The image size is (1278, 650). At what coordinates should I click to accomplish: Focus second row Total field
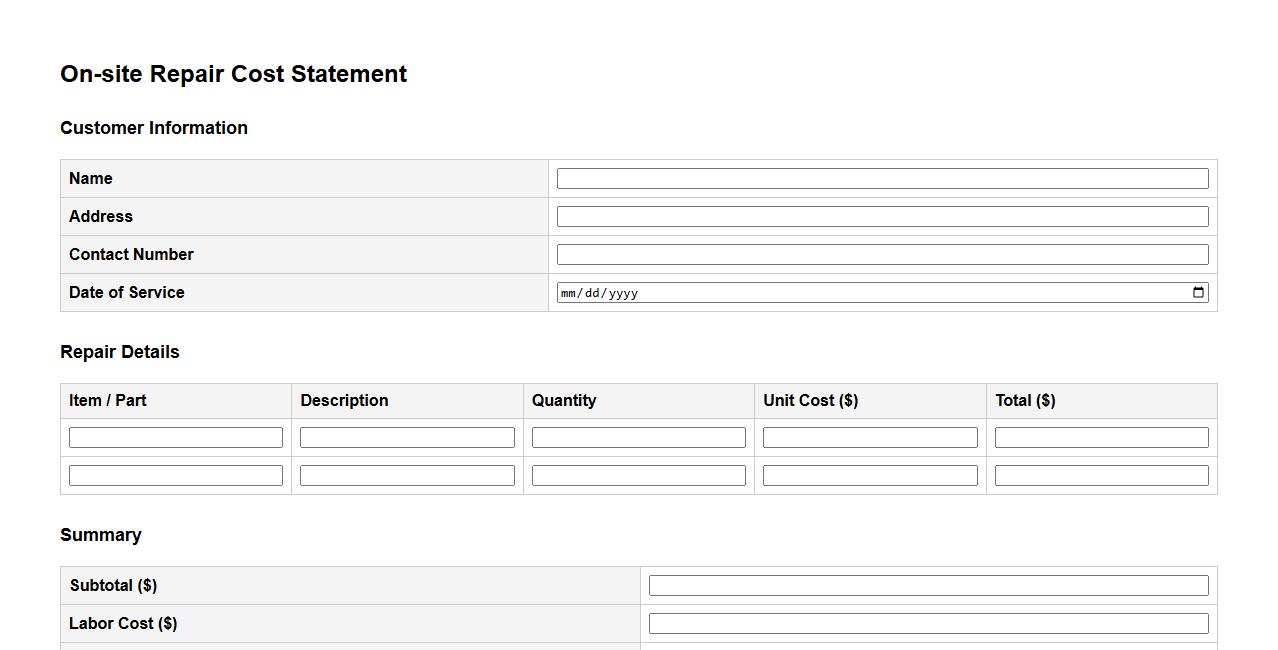tap(1101, 476)
